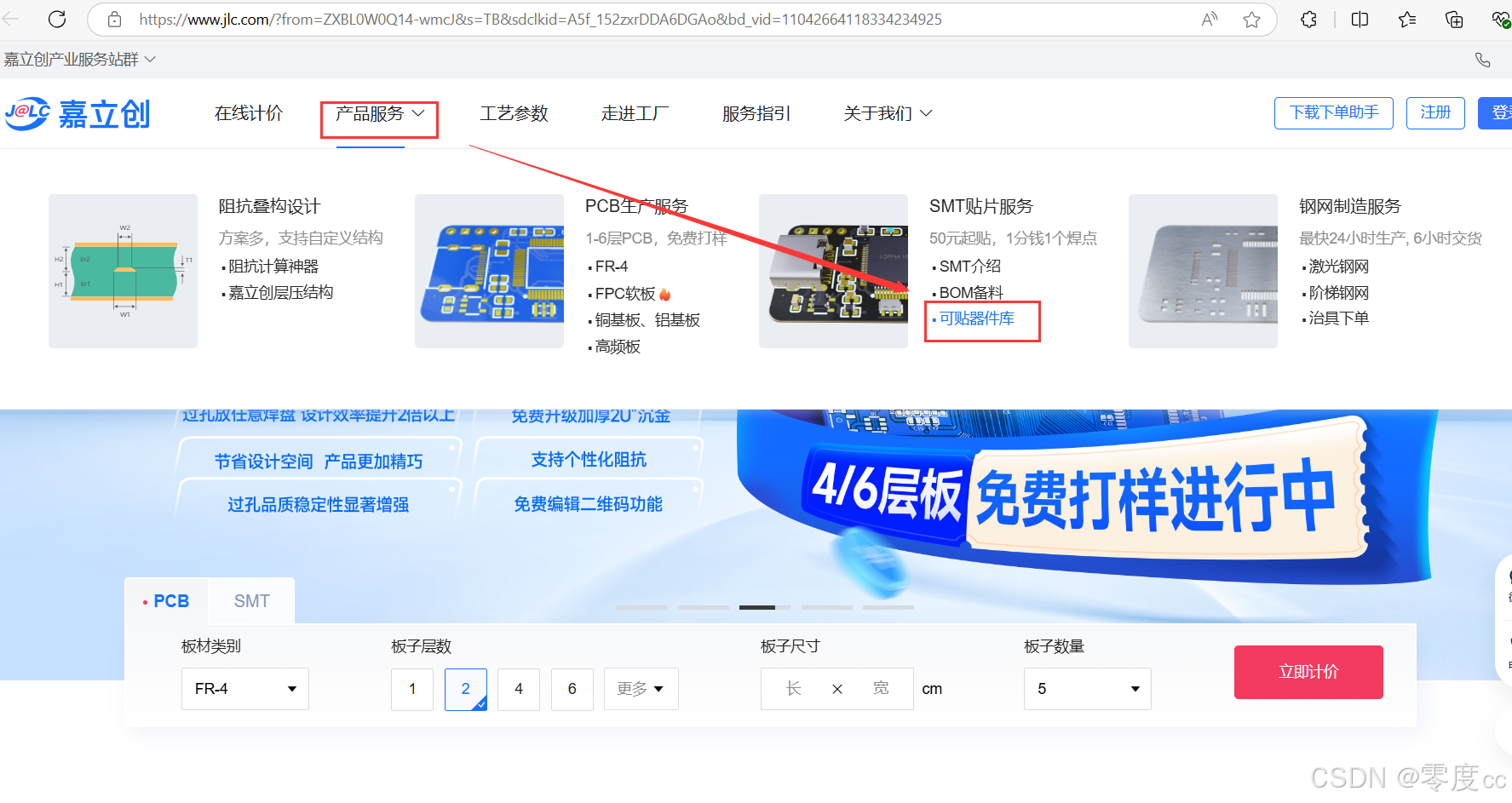
Task: Switch to the SMT quote tab
Action: pyautogui.click(x=252, y=601)
